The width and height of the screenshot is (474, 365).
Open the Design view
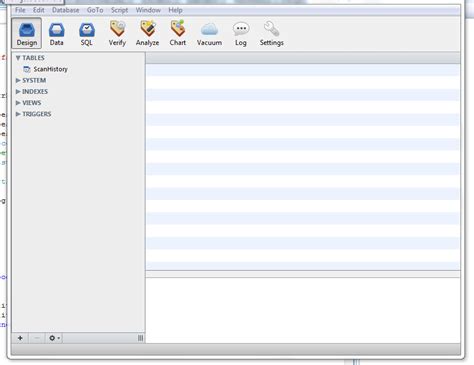(27, 33)
